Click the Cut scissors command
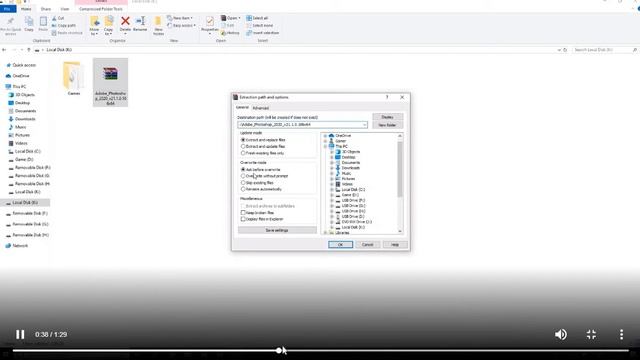The width and height of the screenshot is (640, 360). pyautogui.click(x=58, y=18)
